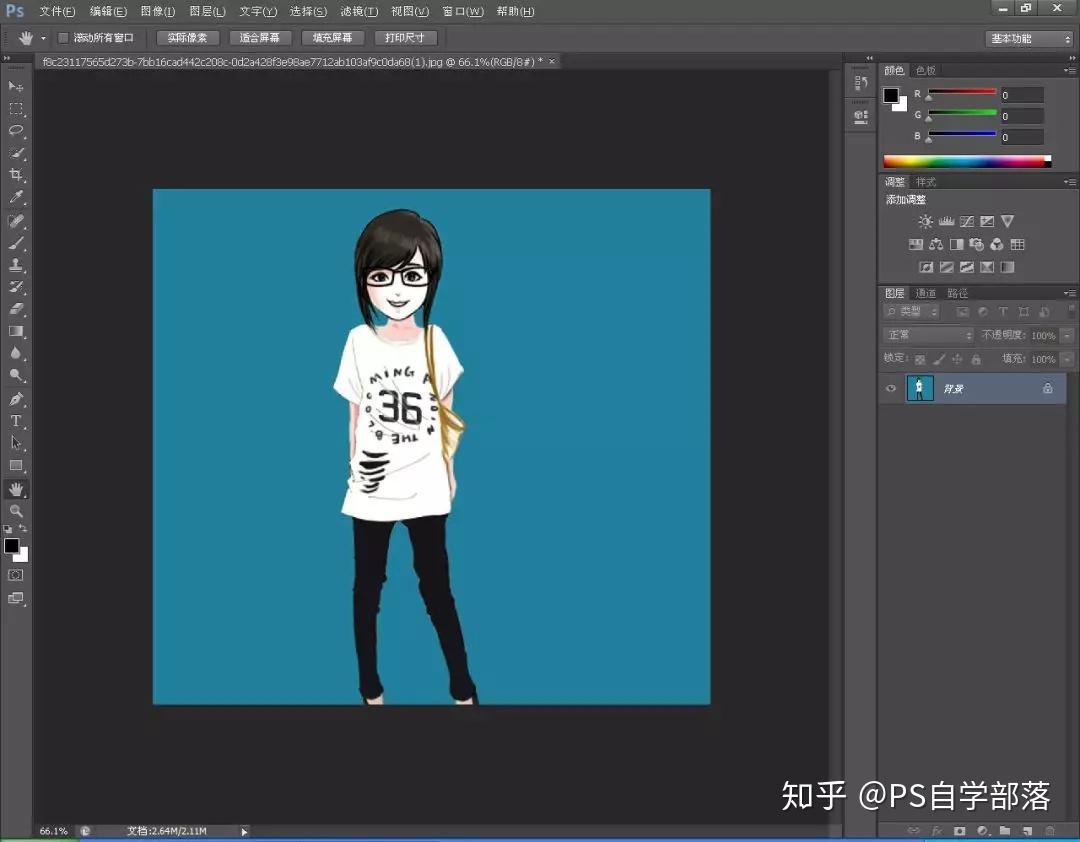
Task: Select the Crop tool
Action: 16,174
